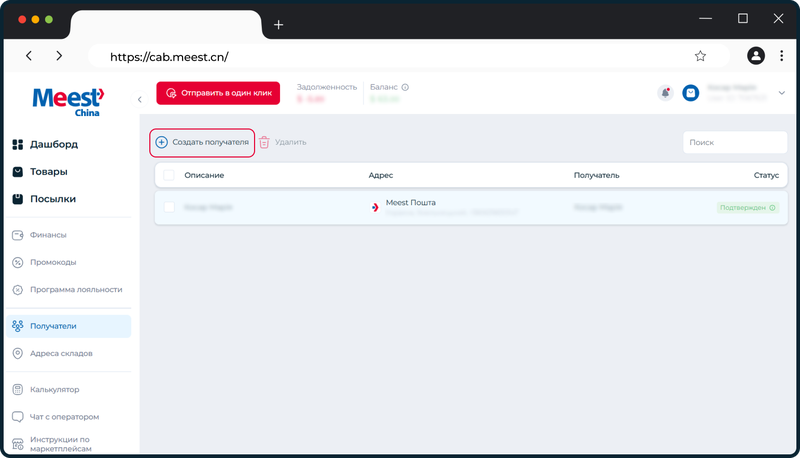Expand the user account dropdown arrow
The height and width of the screenshot is (458, 800).
(782, 93)
